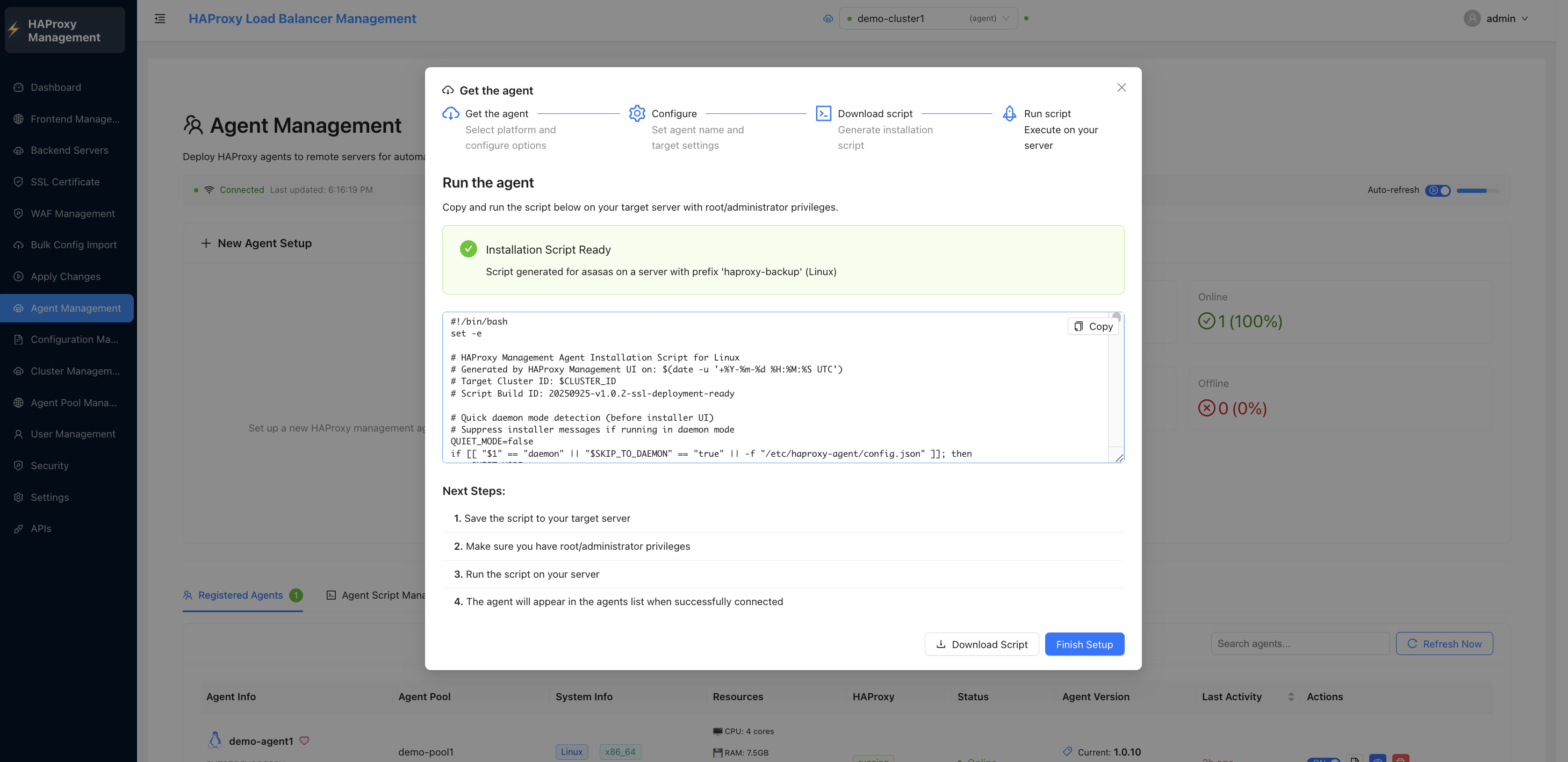Close the Get the agent dialog
1568x762 pixels.
click(1121, 88)
